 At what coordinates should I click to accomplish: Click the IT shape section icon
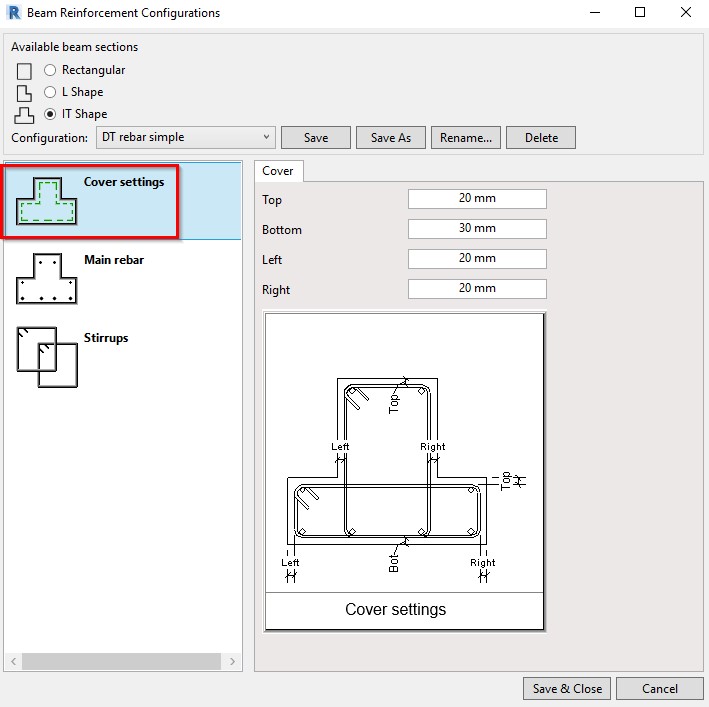coord(24,115)
